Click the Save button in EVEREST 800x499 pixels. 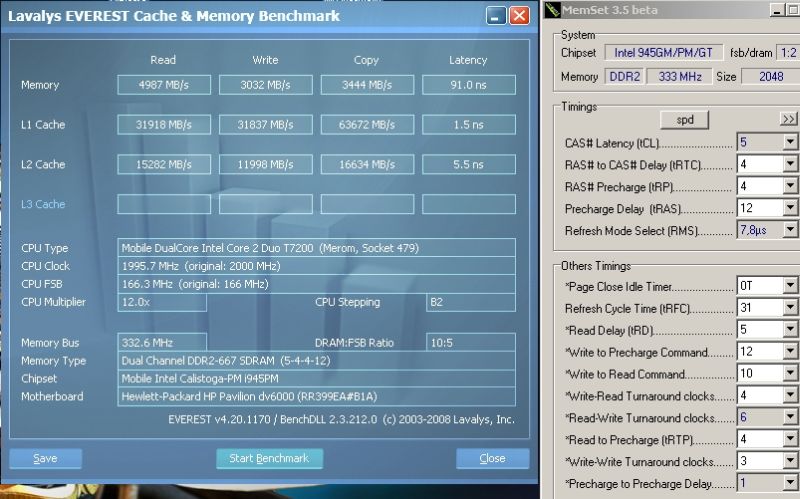45,458
